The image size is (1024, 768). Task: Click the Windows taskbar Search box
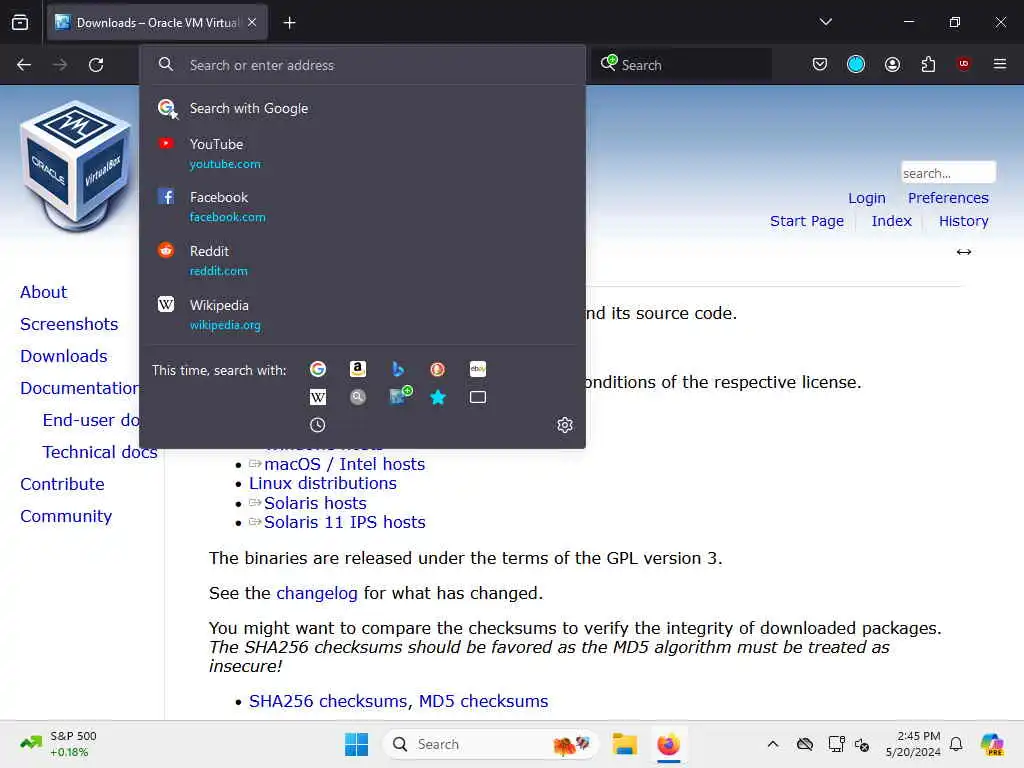(490, 744)
